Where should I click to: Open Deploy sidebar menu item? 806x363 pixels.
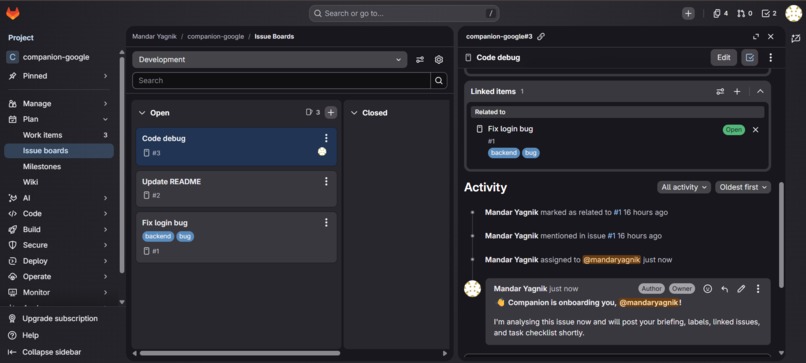pos(58,261)
